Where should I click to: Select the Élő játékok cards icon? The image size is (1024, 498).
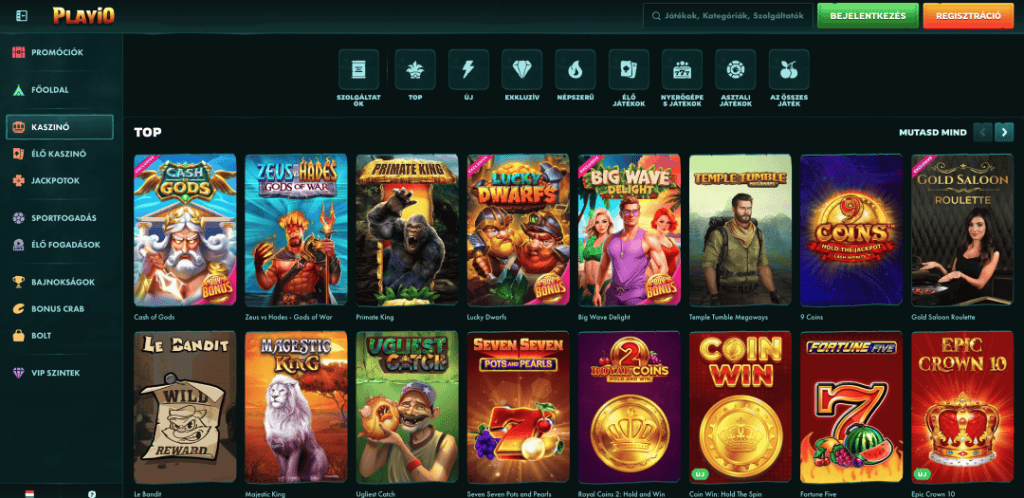(629, 69)
